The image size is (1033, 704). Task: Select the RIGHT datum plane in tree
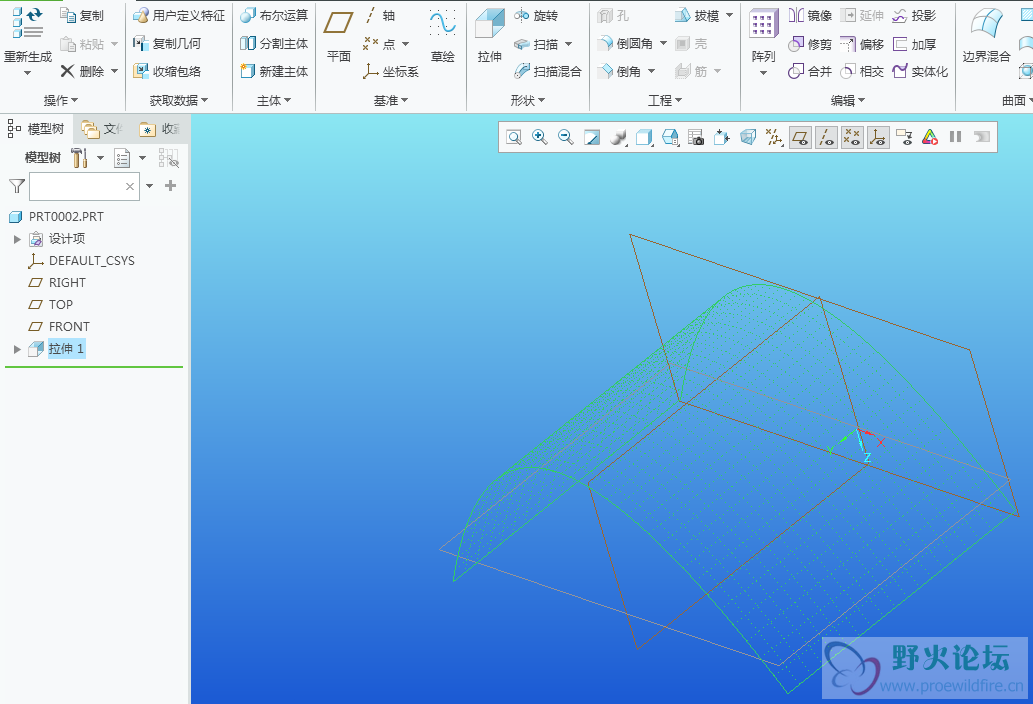click(57, 283)
